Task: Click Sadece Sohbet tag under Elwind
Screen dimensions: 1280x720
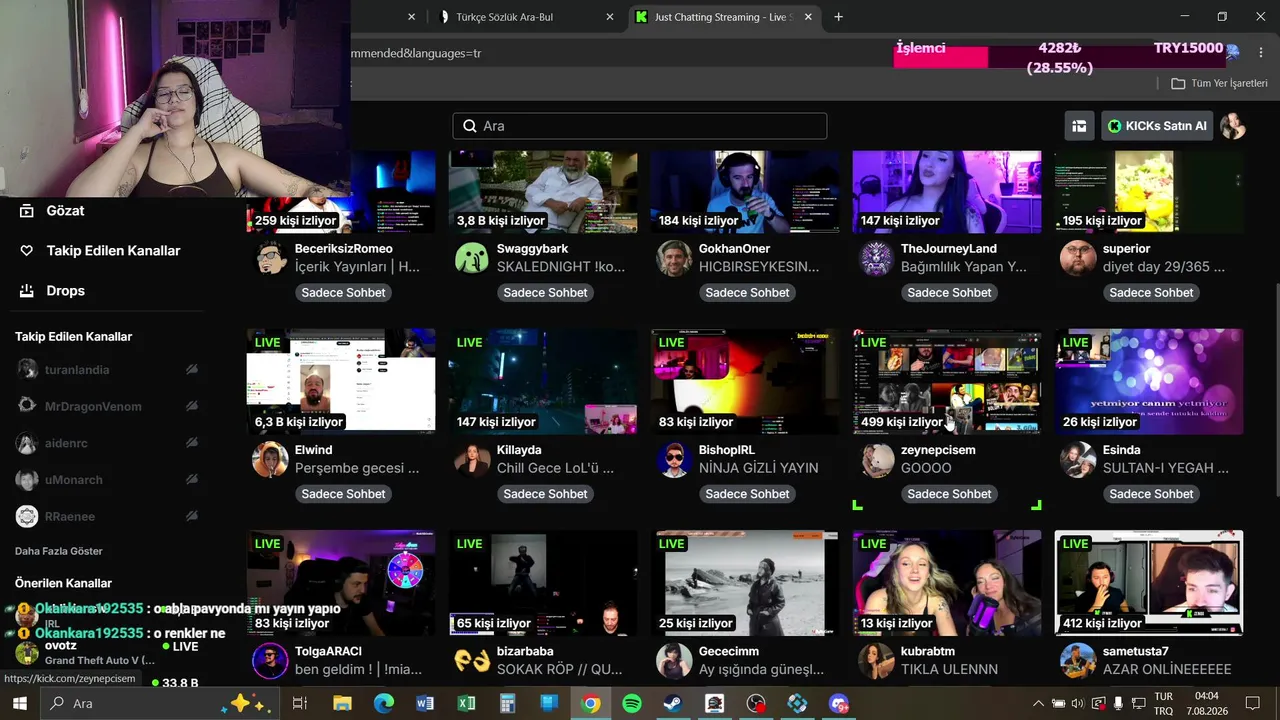Action: (343, 494)
